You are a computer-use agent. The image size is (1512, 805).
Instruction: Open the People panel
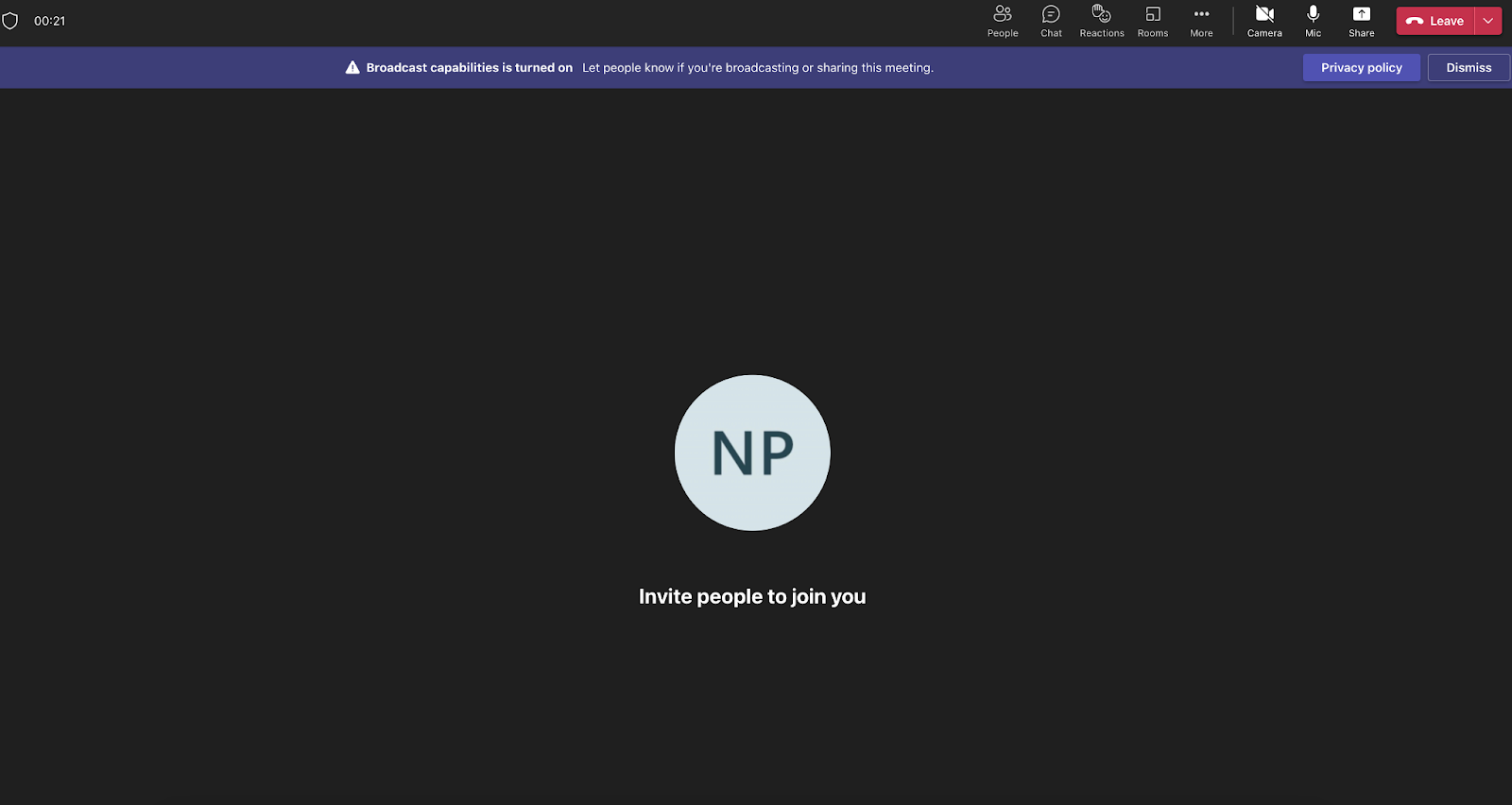point(1003,21)
